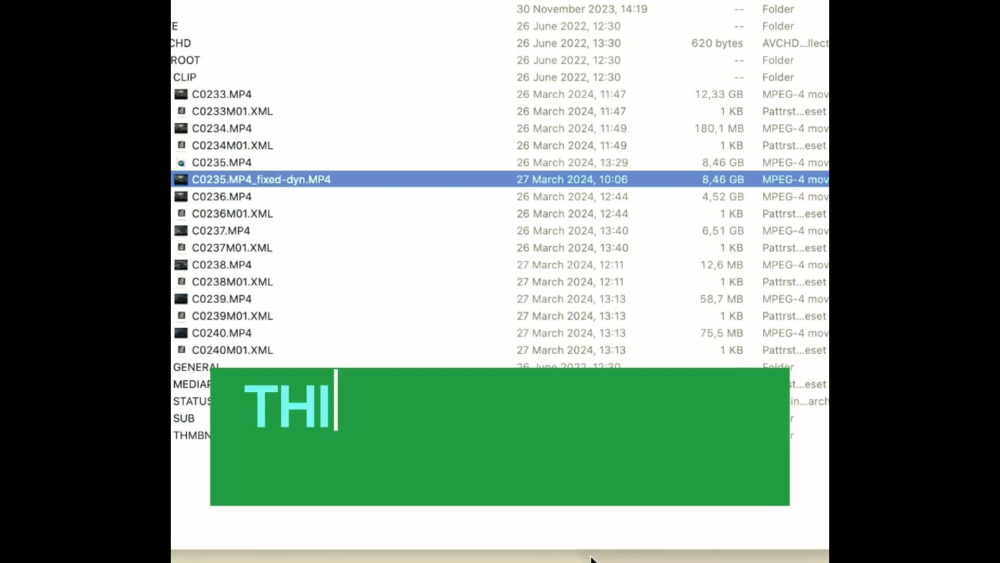1000x563 pixels.
Task: Select file name C0239.MP4
Action: (x=221, y=299)
